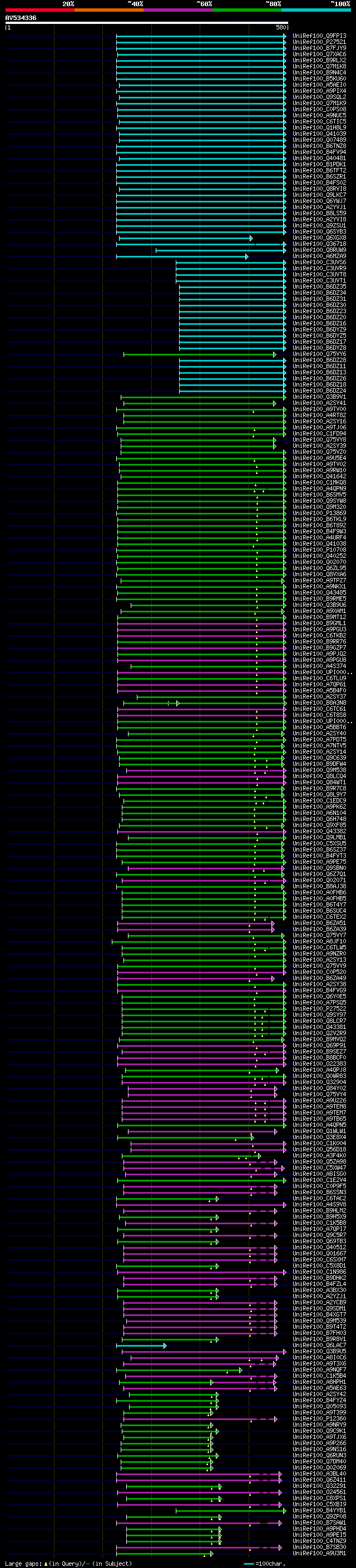The height and width of the screenshot is (1568, 356).
Task: Select label UniRef100_Q6YWJ7
Action: coord(319,201)
